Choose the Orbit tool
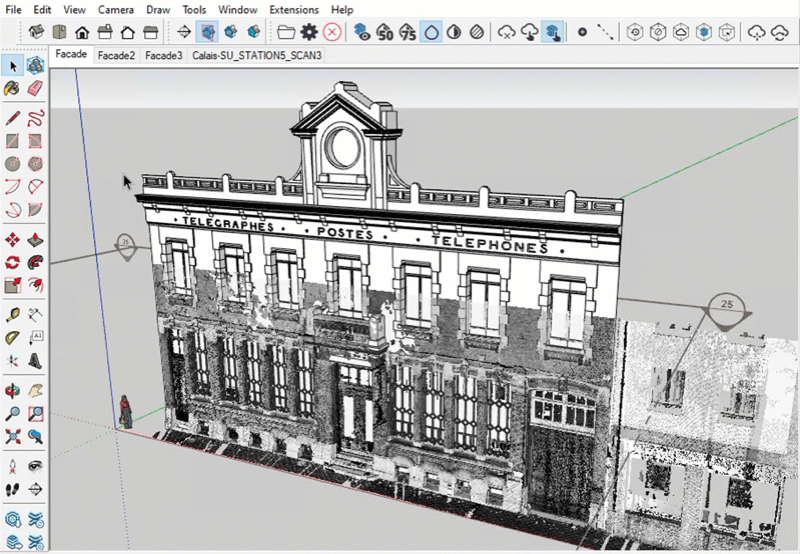This screenshot has width=800, height=554. point(13,389)
